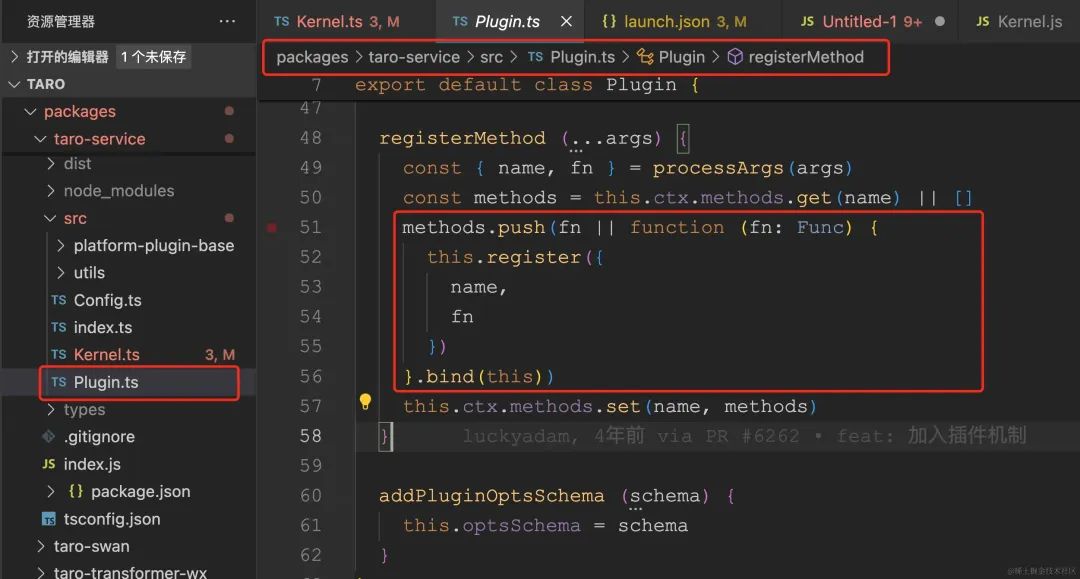Open the .gitignore file
Screen dimensions: 1080x579
click(x=99, y=436)
